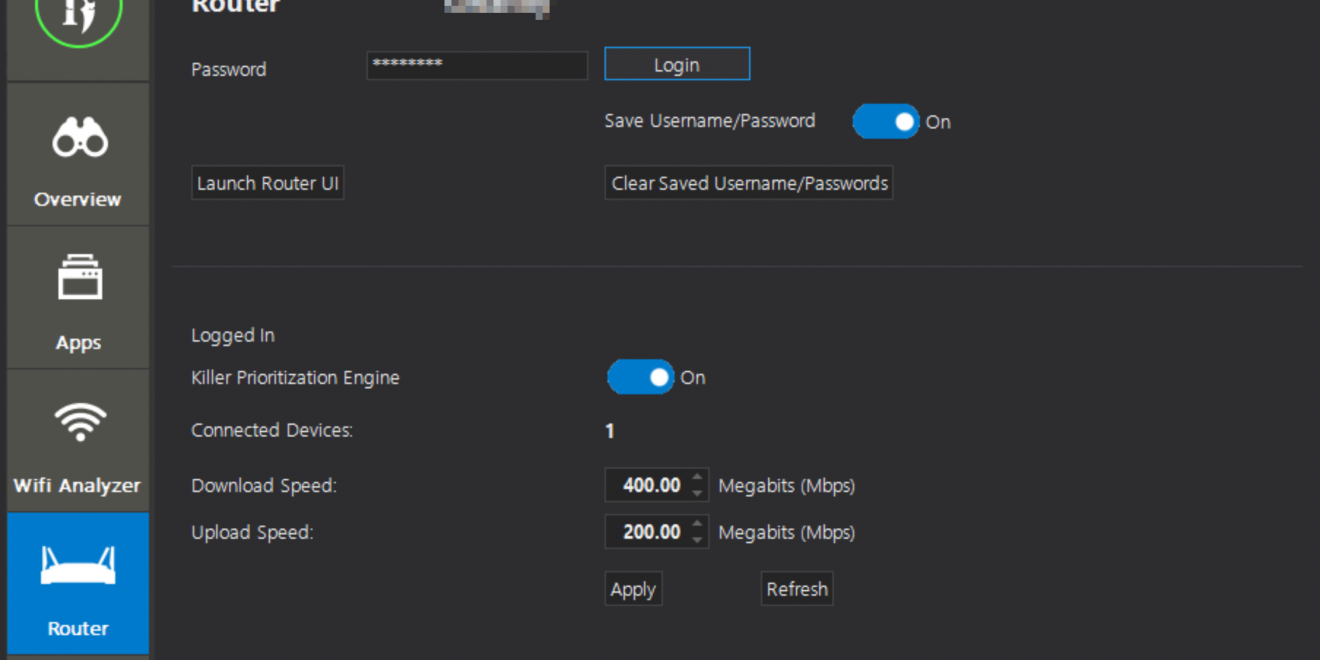This screenshot has width=1320, height=660.
Task: Click Clear Saved Username/Passwords
Action: point(749,184)
